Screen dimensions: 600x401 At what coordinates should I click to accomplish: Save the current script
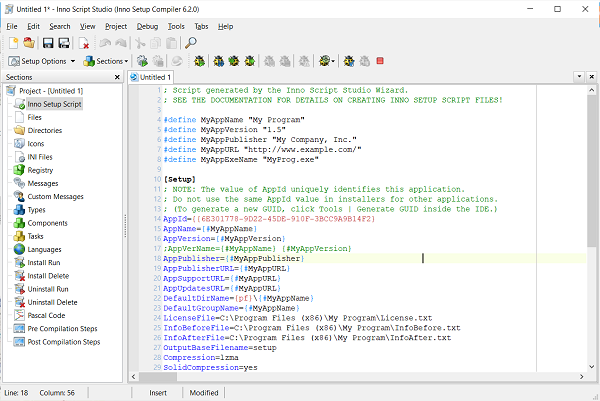click(x=48, y=43)
